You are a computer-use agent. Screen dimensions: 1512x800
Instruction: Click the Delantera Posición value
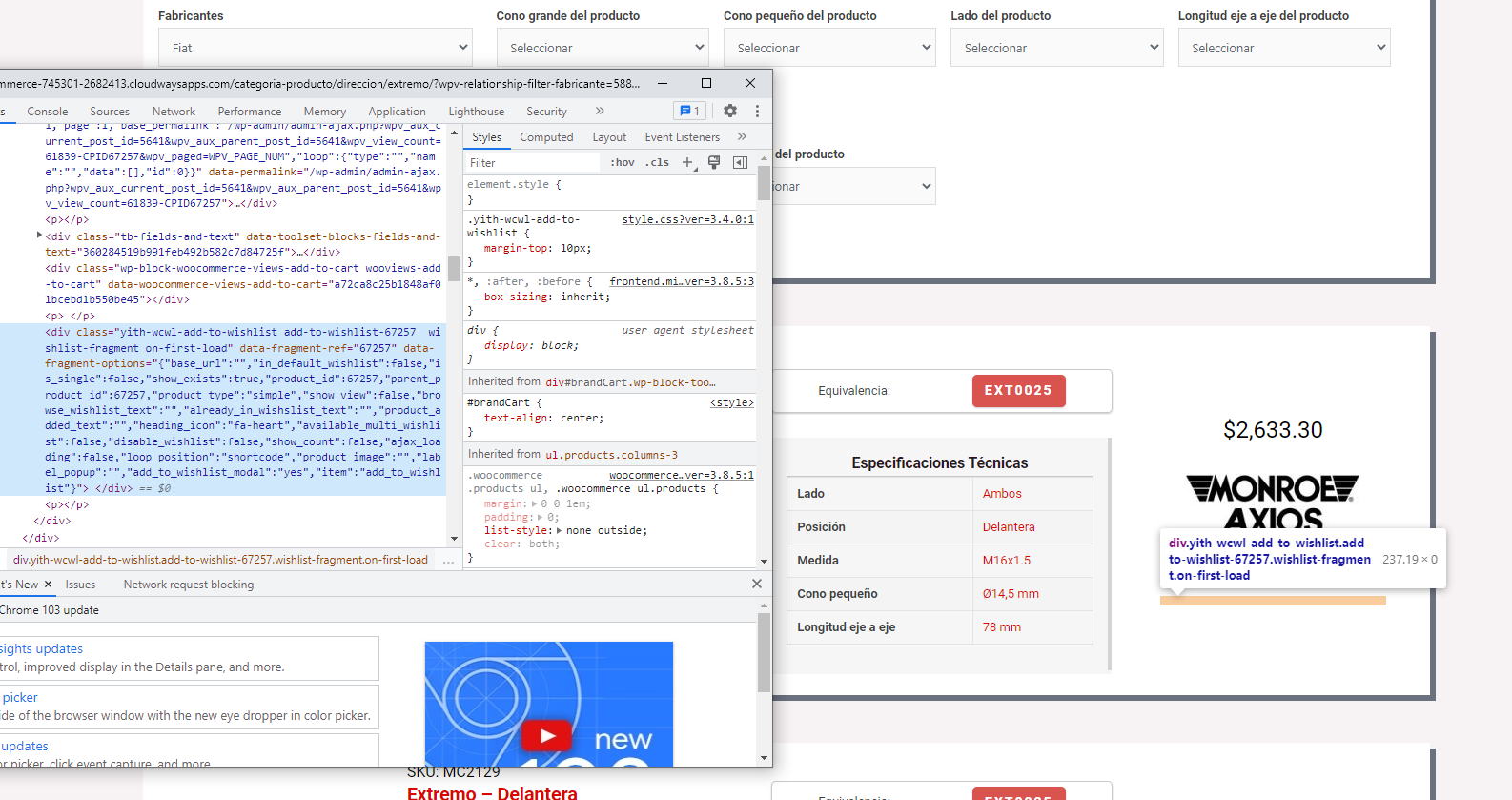click(x=1009, y=527)
